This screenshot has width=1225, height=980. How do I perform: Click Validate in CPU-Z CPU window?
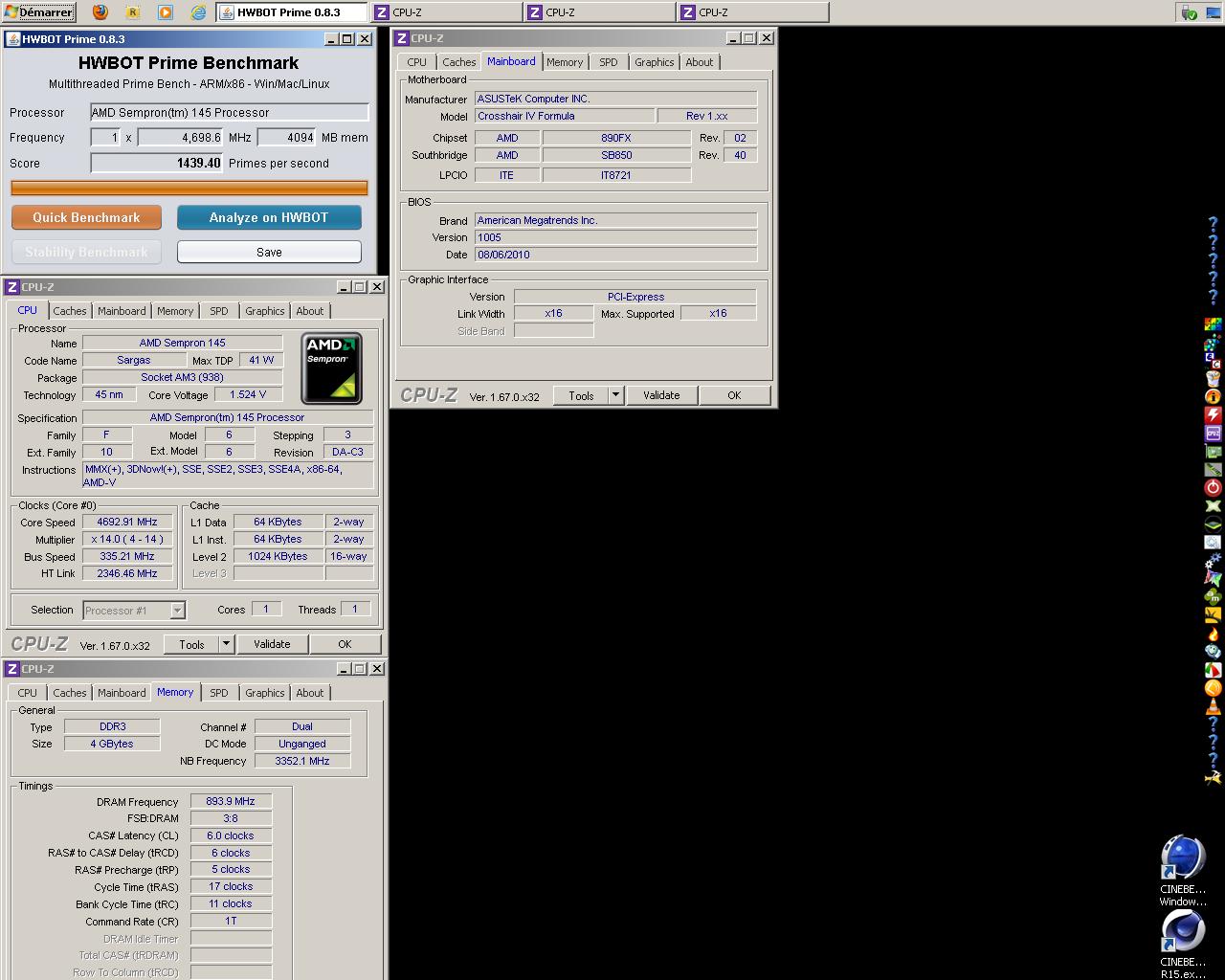pyautogui.click(x=272, y=644)
